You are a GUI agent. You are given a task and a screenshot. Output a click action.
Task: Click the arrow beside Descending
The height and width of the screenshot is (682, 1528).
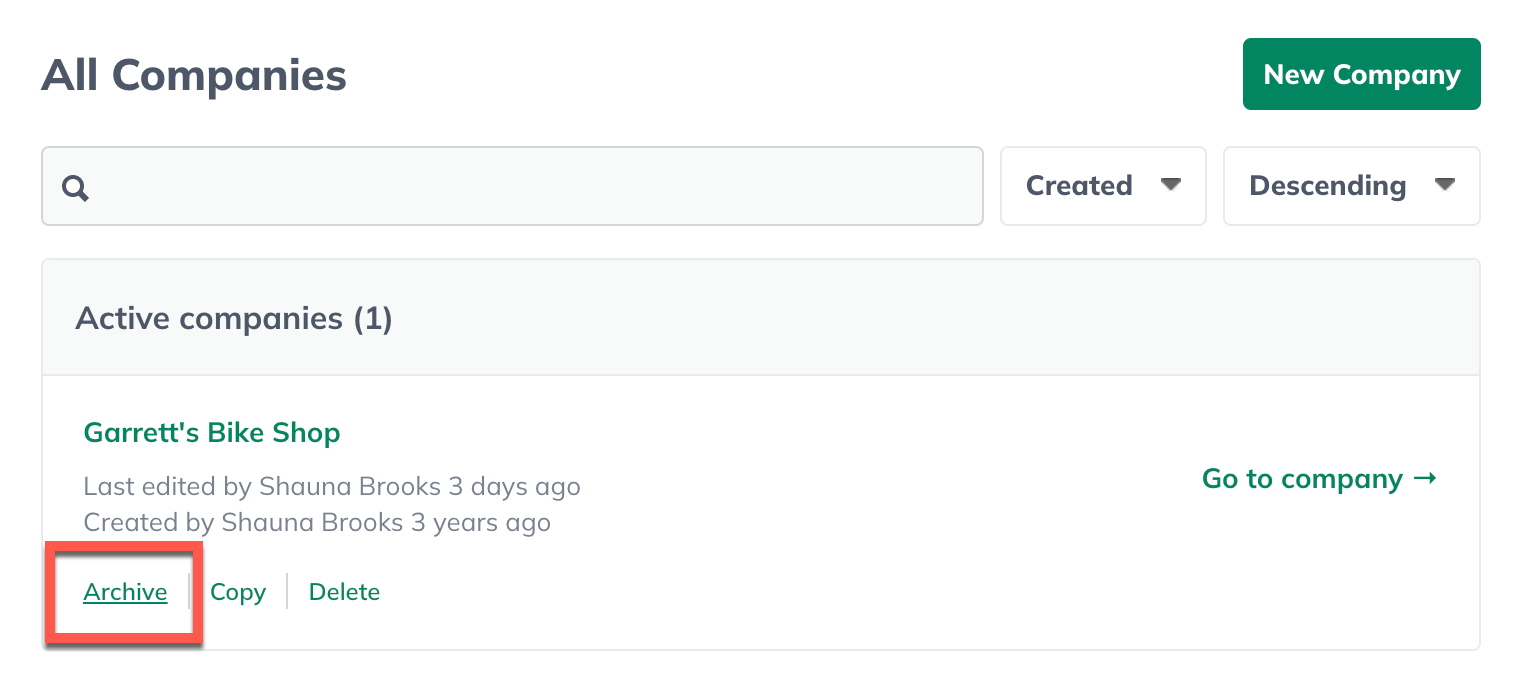pos(1444,185)
